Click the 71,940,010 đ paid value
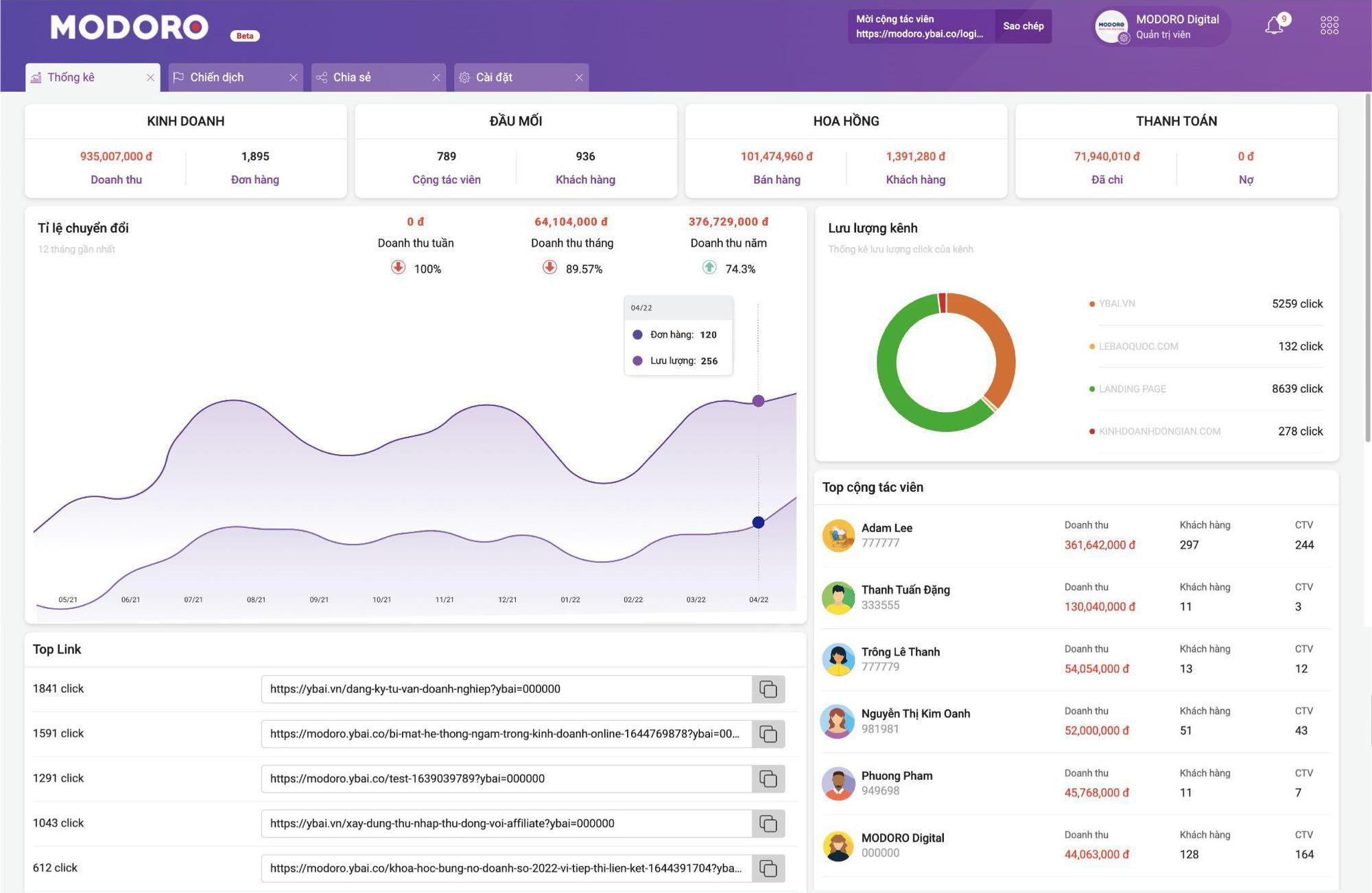1372x893 pixels. (x=1107, y=156)
